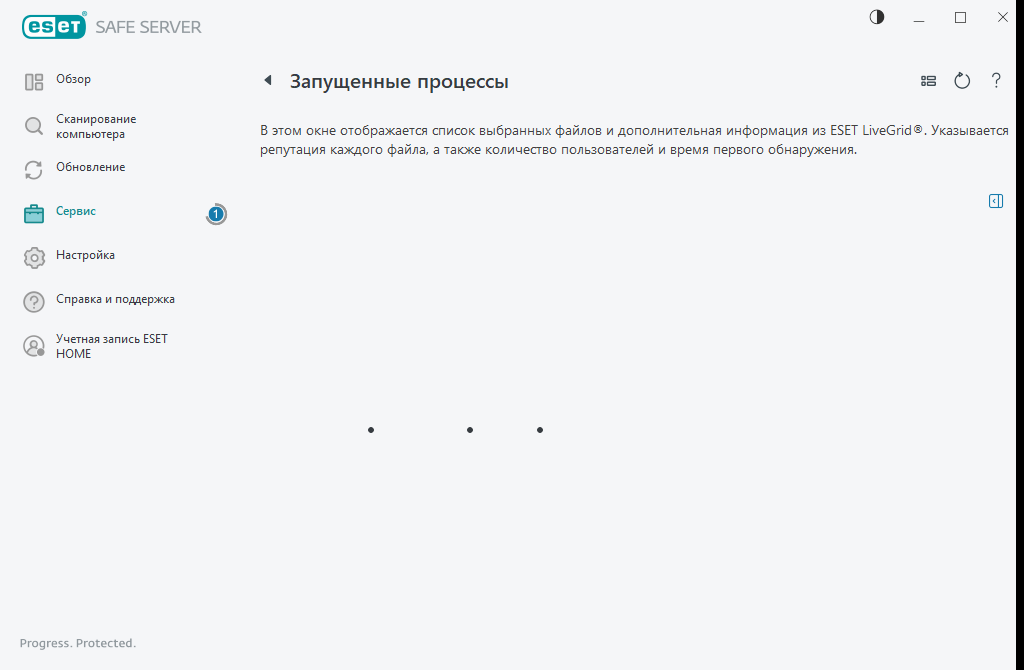Open help for this page
Viewport: 1024px width, 670px height.
(996, 81)
